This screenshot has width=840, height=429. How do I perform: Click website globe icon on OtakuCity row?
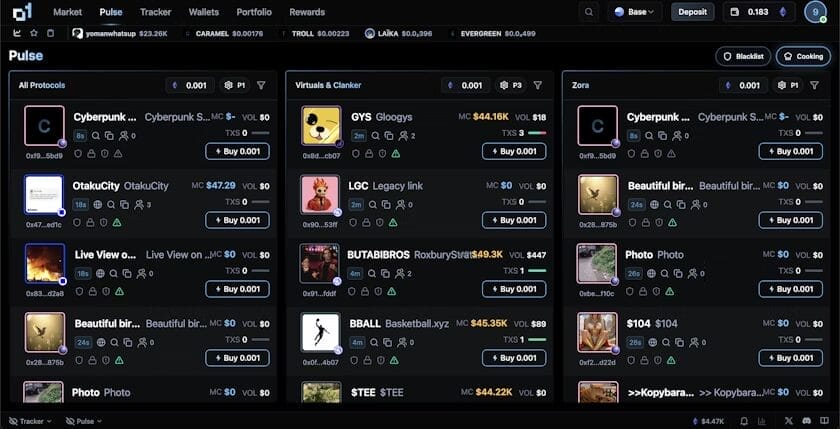pos(98,205)
